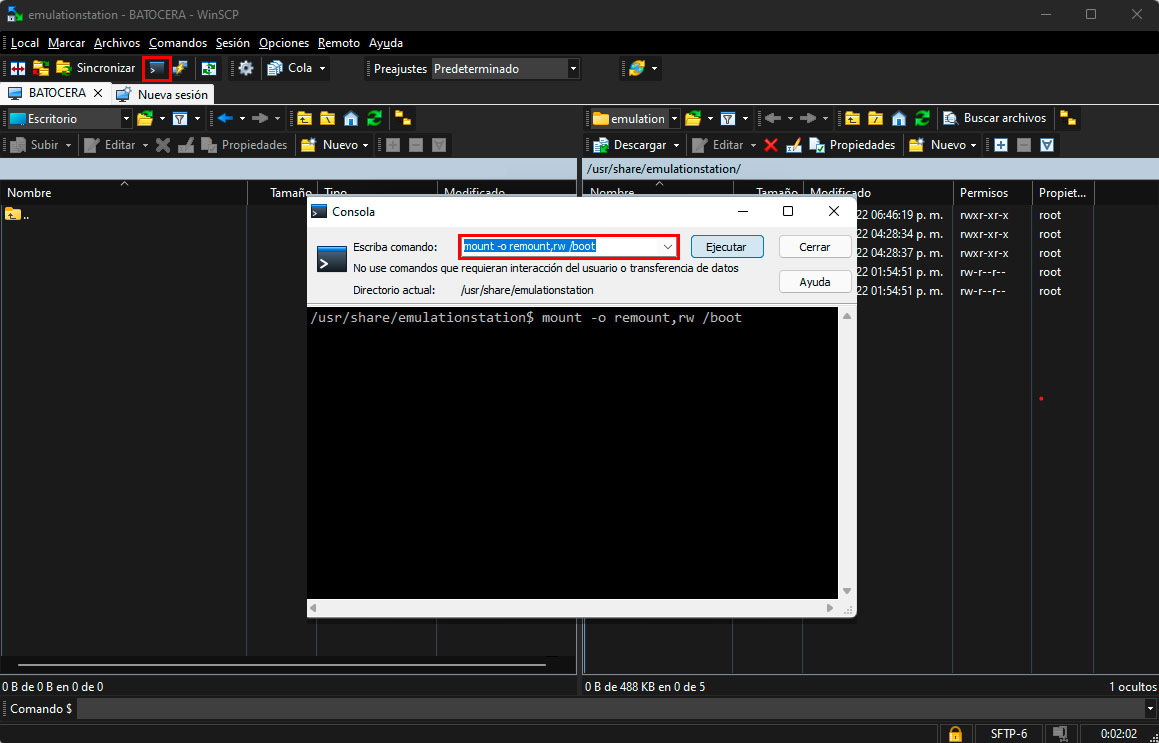
Task: Show remote directory tree icon
Action: [x=1067, y=118]
